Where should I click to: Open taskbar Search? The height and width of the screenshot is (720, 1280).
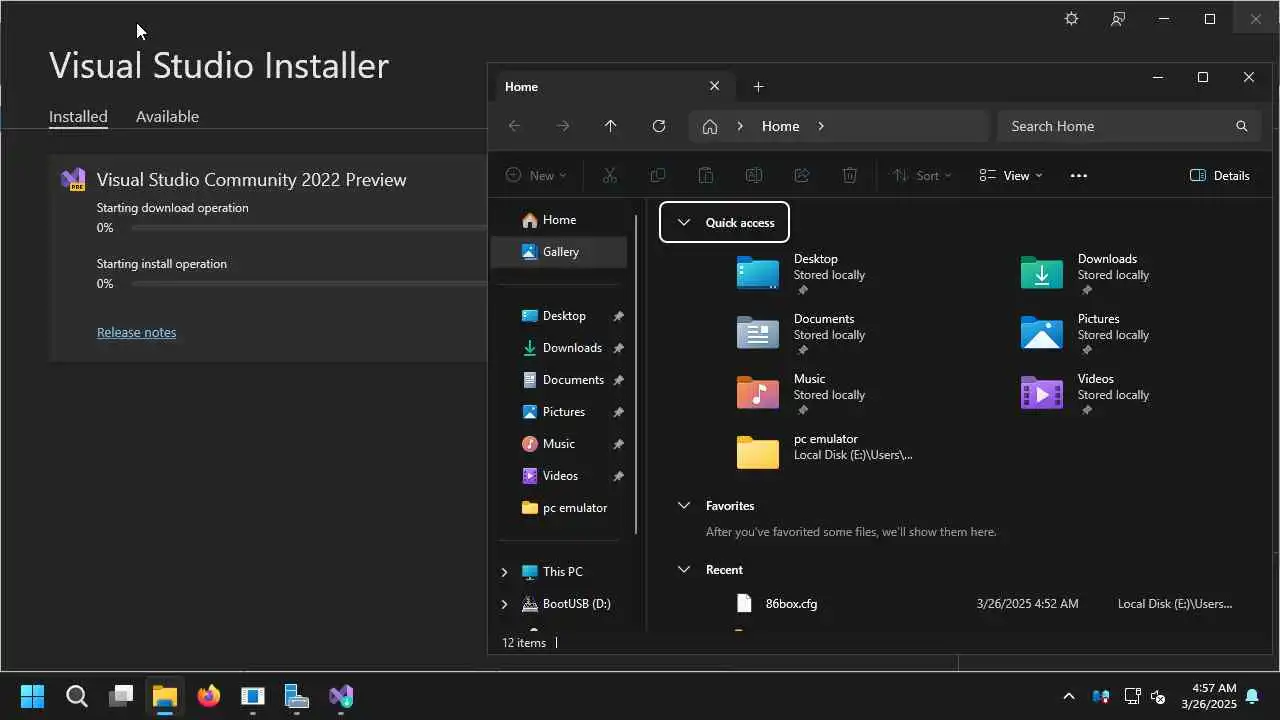point(77,696)
